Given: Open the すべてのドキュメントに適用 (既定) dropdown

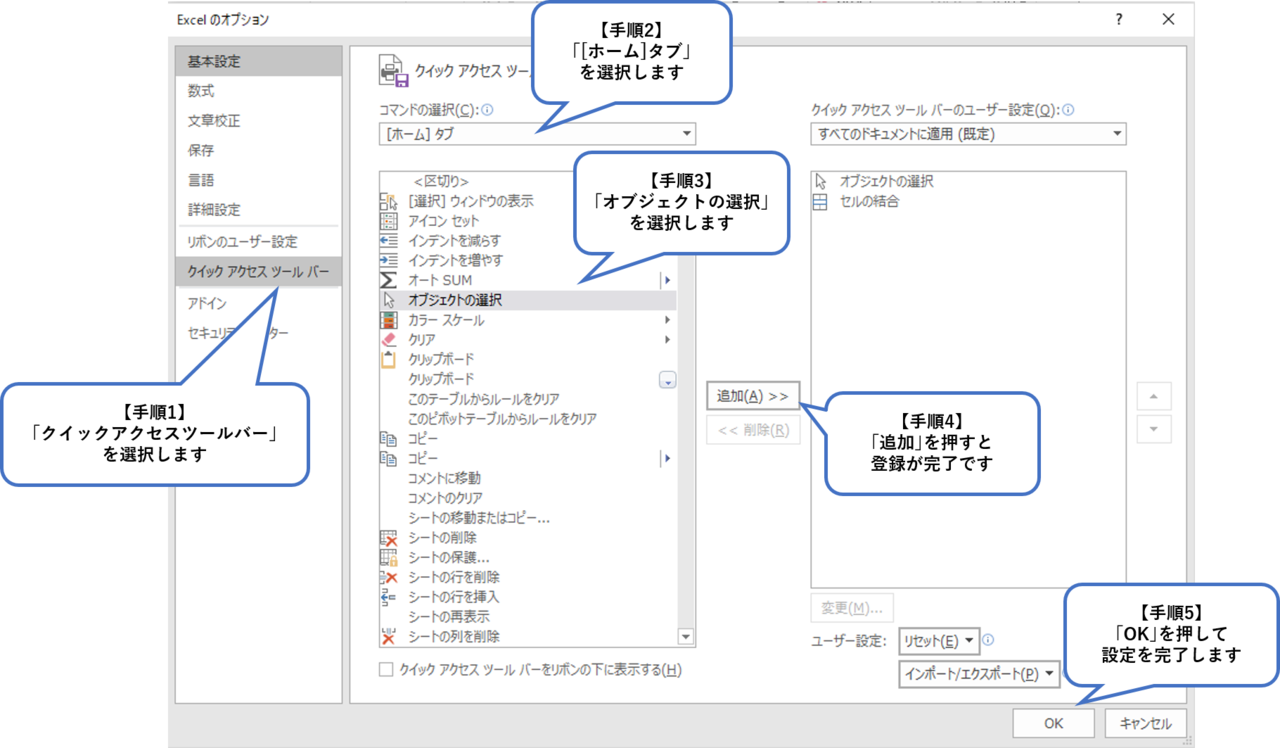Looking at the screenshot, I should tap(968, 134).
